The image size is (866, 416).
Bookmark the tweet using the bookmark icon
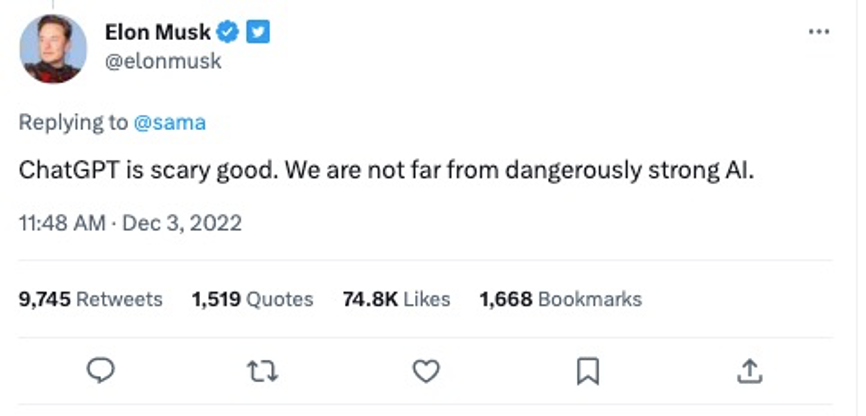coord(588,371)
